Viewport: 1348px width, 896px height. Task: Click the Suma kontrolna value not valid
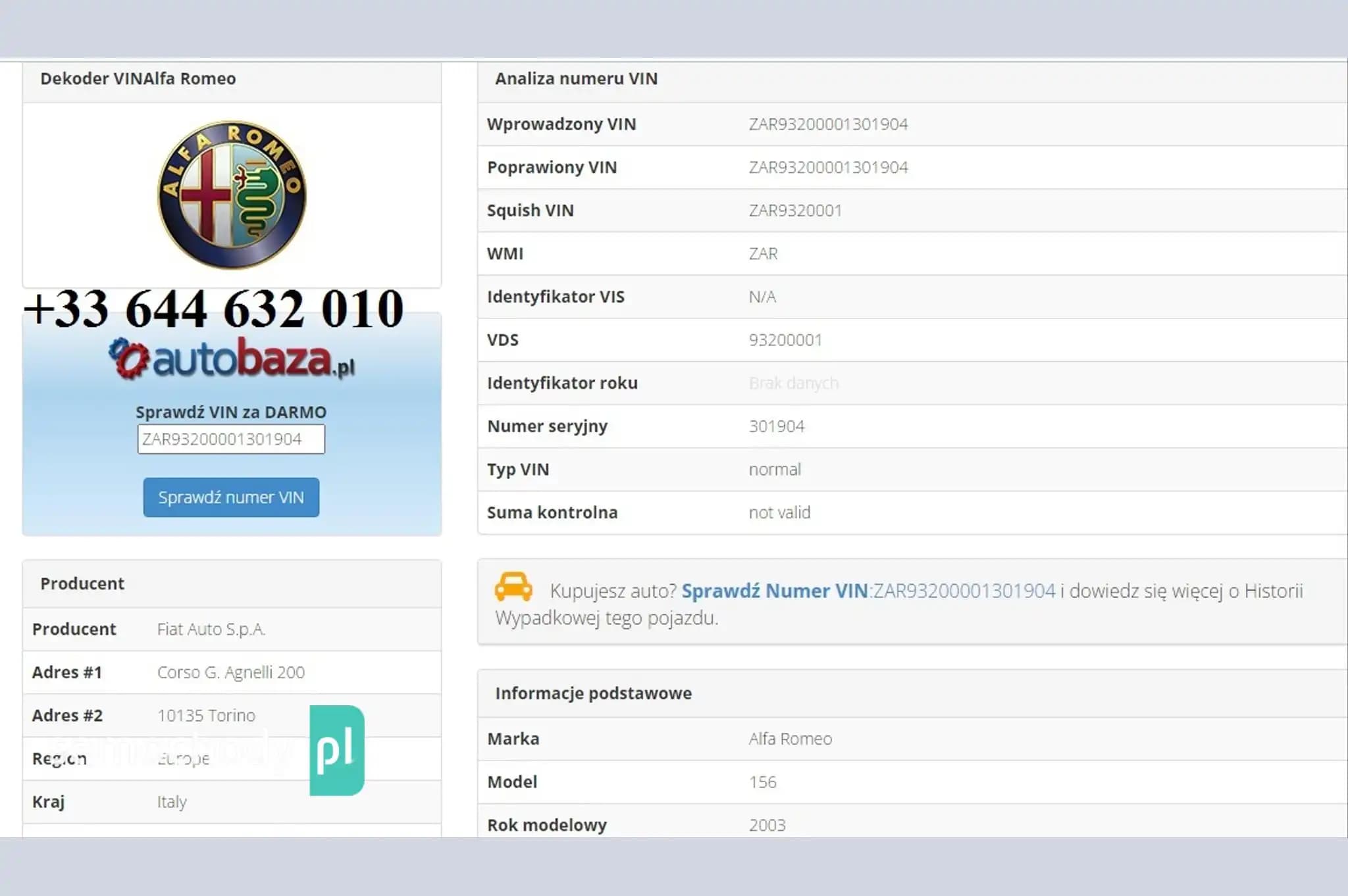click(x=779, y=512)
